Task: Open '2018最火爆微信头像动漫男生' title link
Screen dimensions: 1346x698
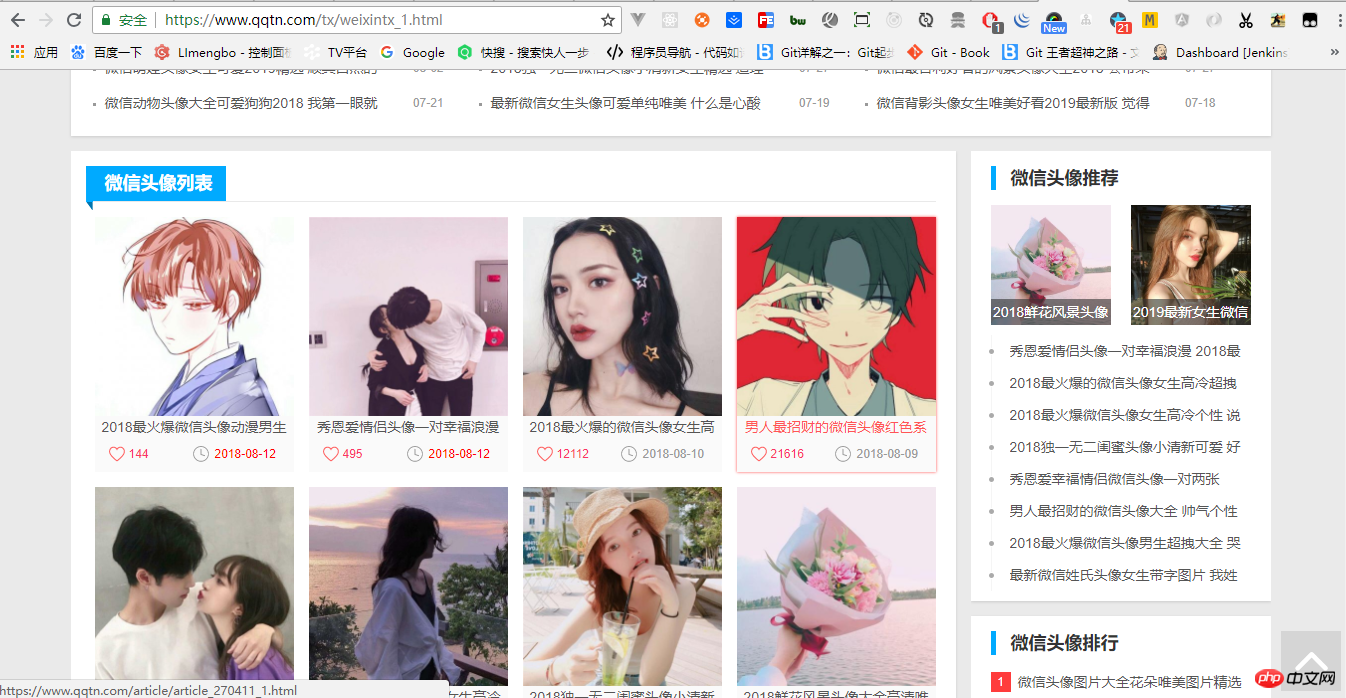Action: 194,427
